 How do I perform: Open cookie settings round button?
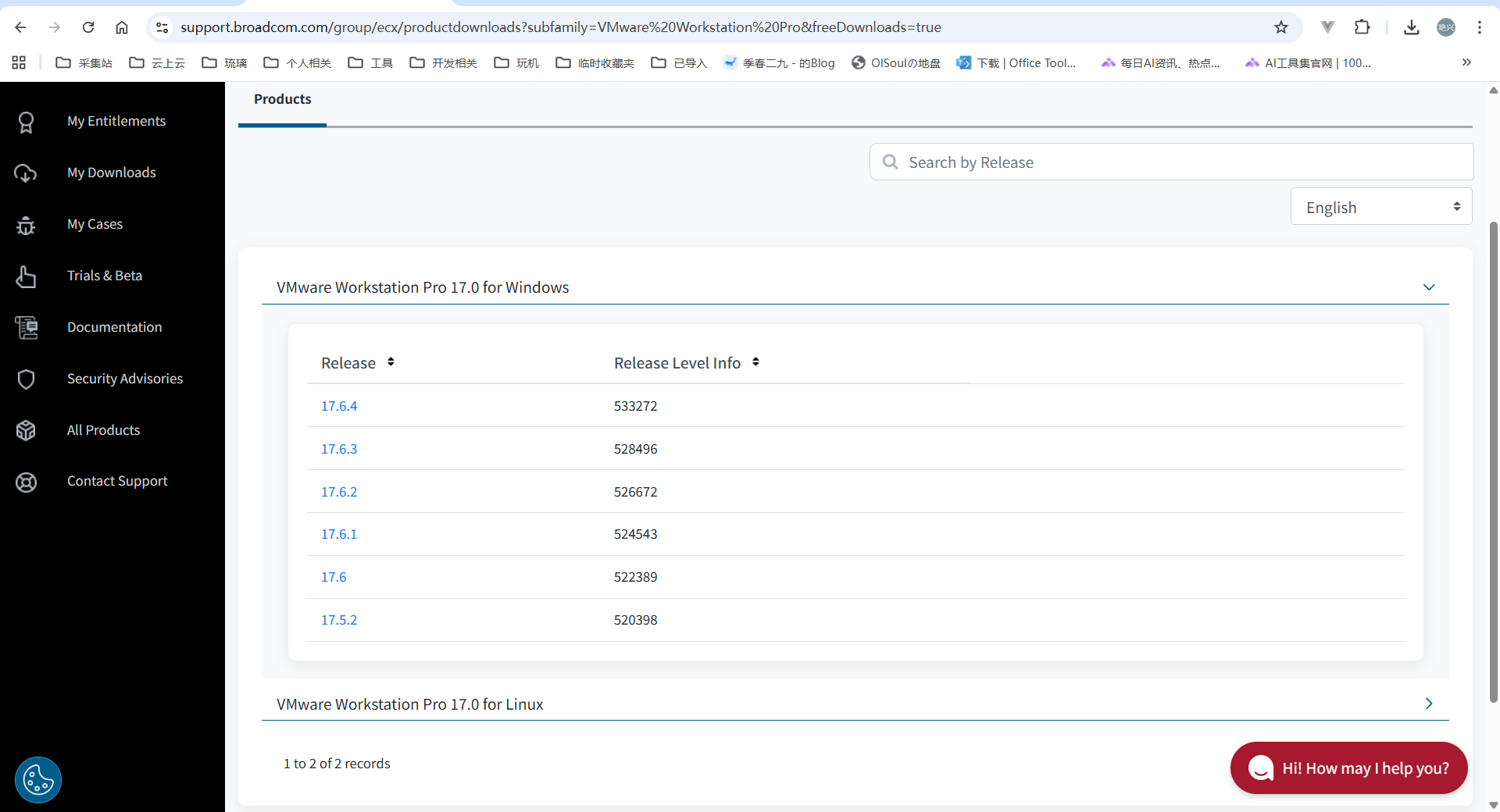[38, 779]
